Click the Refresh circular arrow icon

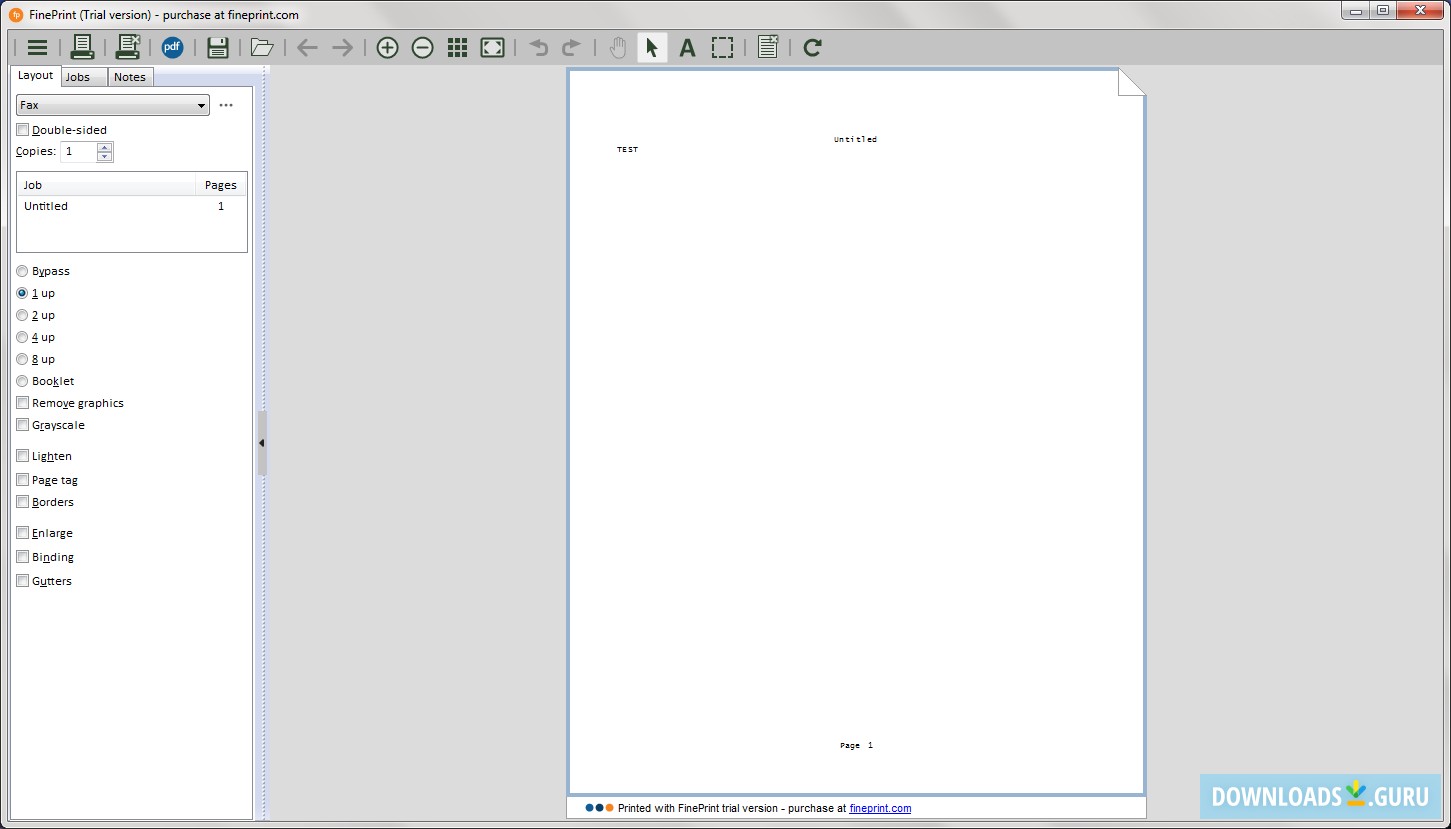tap(812, 48)
